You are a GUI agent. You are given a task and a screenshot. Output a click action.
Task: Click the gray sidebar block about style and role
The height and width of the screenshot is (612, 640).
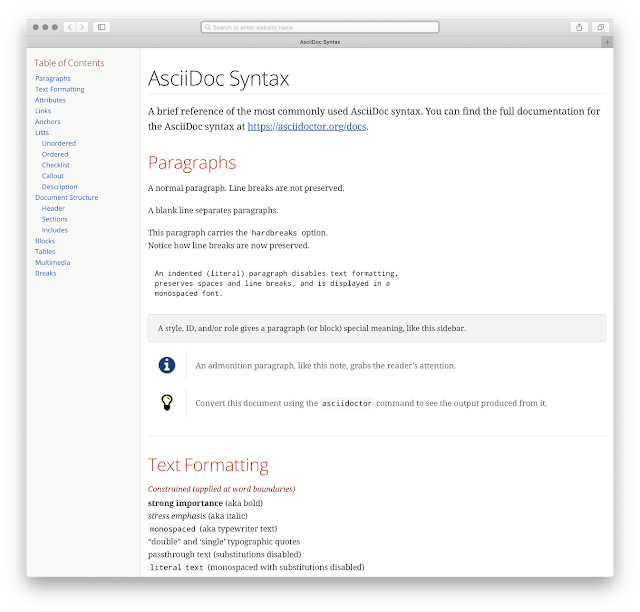click(377, 328)
